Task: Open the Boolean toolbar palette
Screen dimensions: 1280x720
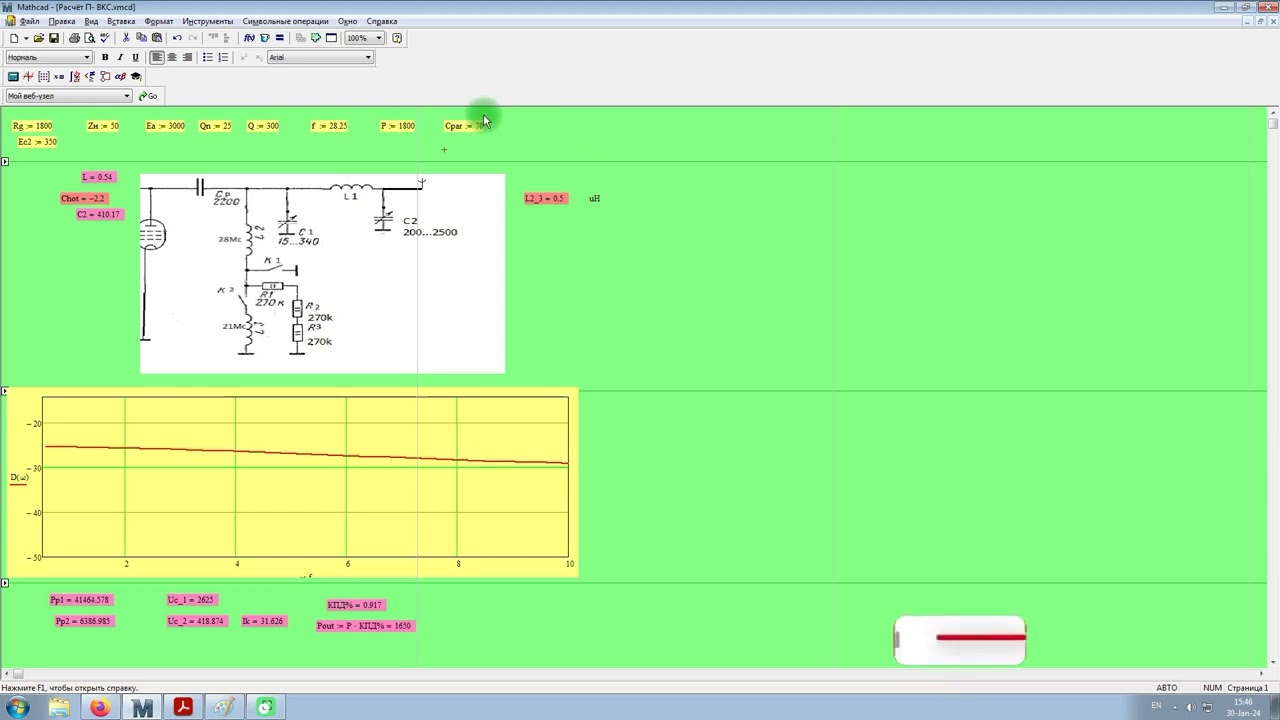Action: click(x=90, y=76)
